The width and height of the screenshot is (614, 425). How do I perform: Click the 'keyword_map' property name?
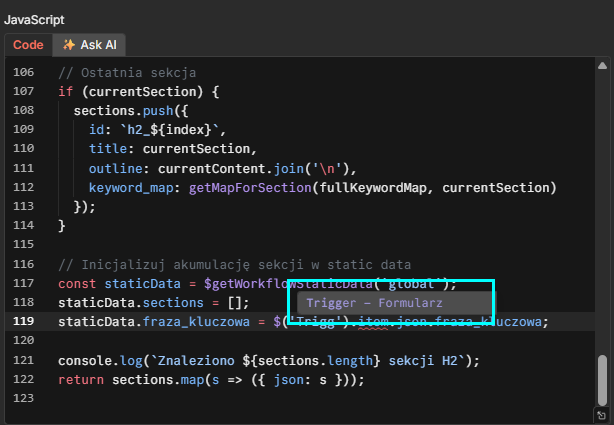pos(131,188)
